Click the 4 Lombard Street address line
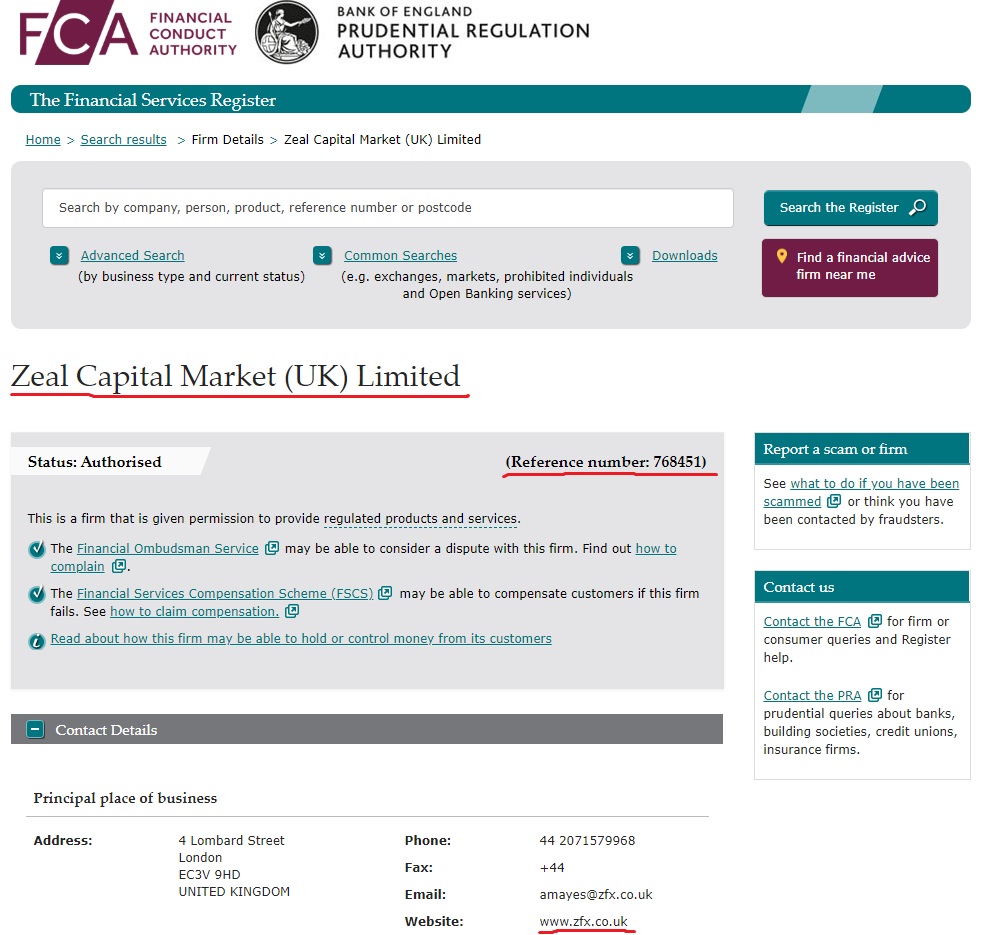 point(231,840)
